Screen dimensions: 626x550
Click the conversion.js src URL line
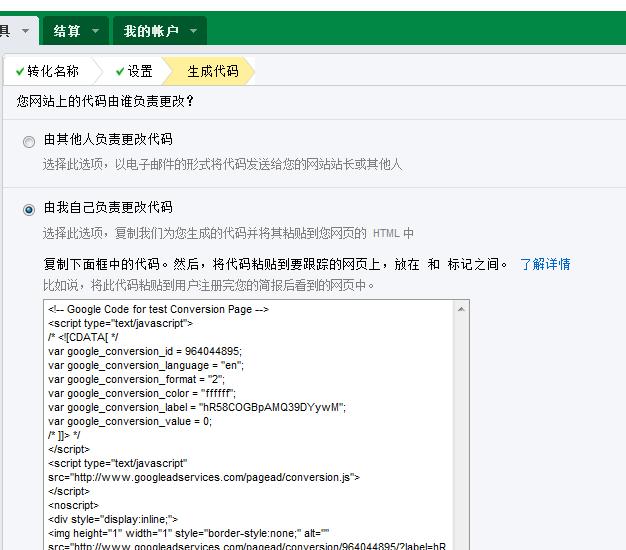(204, 477)
